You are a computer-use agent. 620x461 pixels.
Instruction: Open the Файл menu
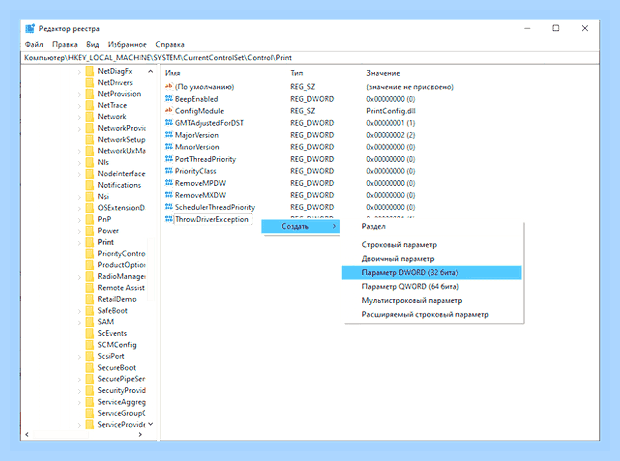pyautogui.click(x=34, y=44)
